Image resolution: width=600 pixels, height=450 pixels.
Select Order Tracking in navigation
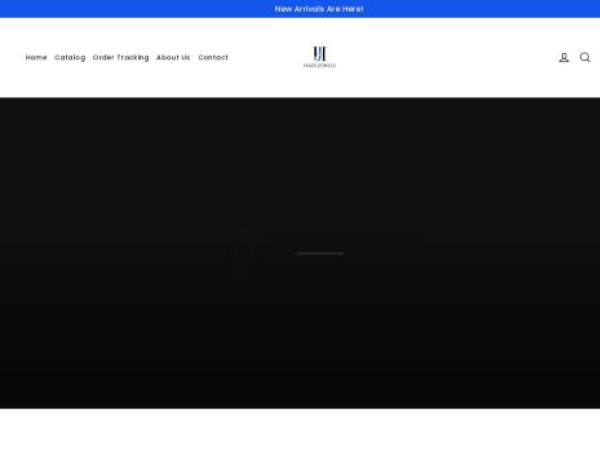[x=121, y=58]
